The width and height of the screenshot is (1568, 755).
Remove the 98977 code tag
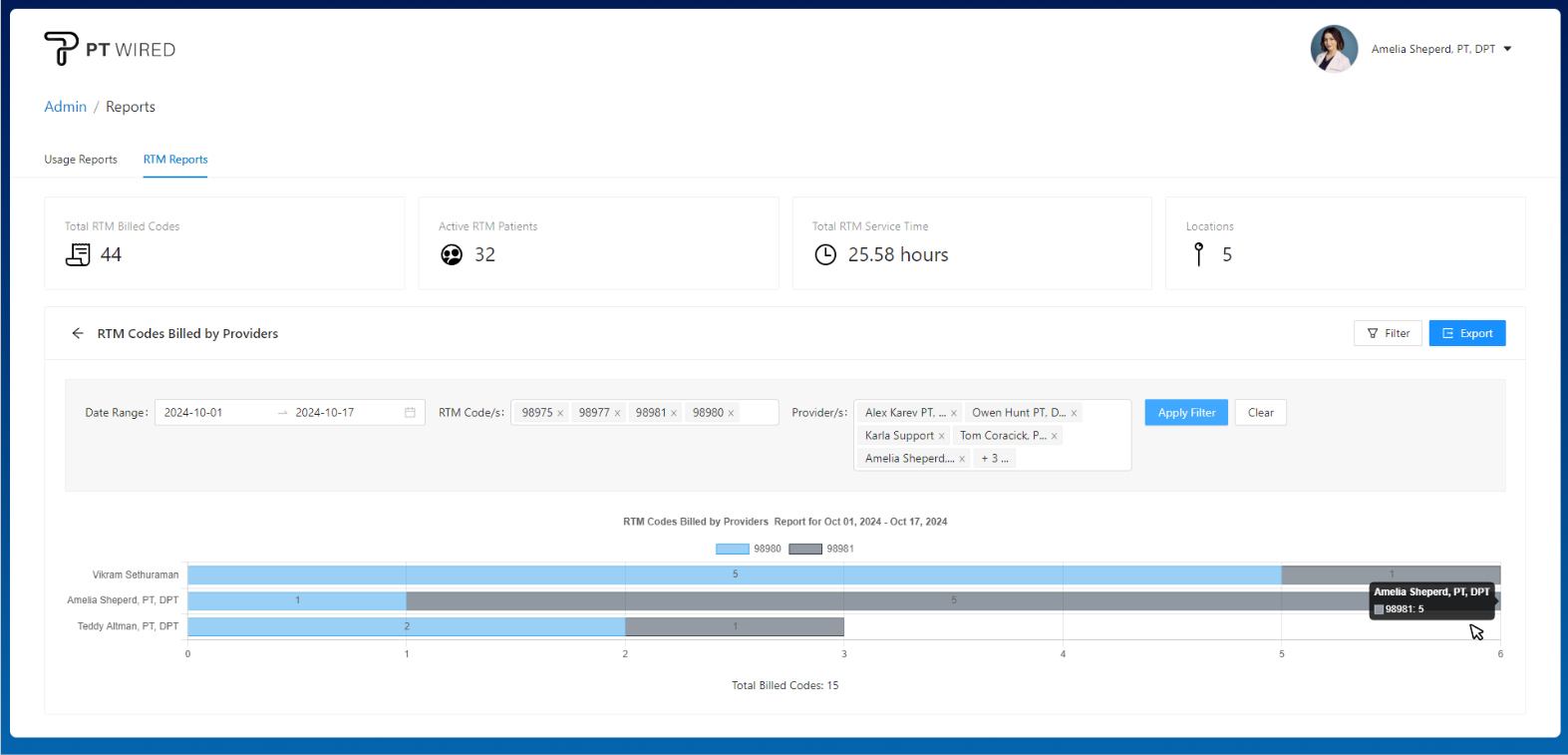point(617,413)
